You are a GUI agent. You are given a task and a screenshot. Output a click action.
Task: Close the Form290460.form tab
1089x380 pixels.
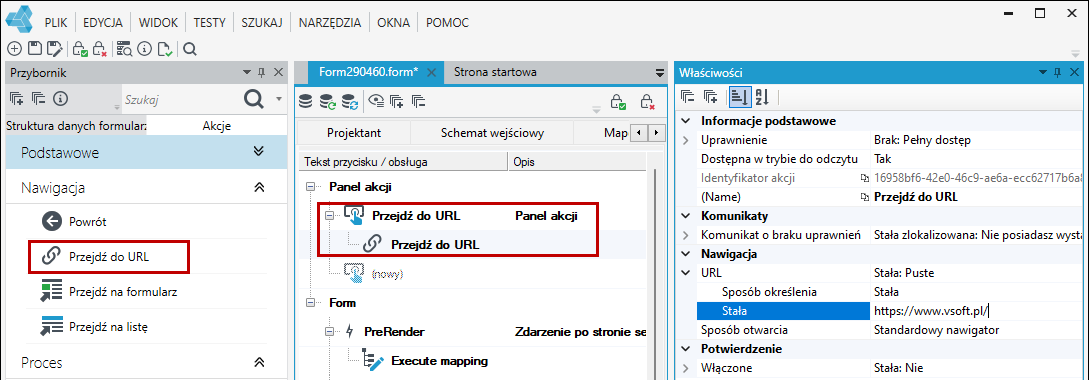coord(431,72)
